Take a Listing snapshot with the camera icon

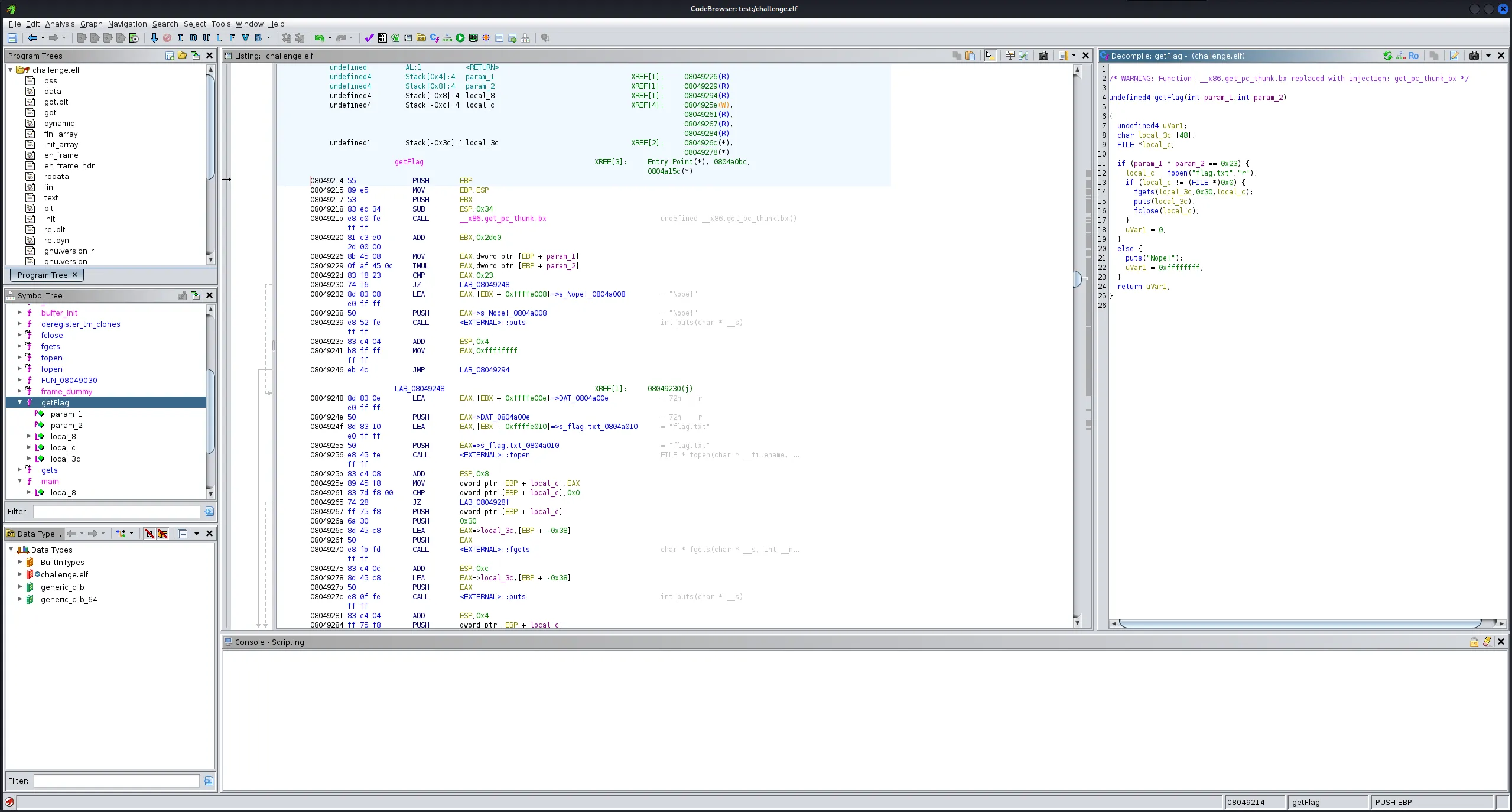pos(1043,56)
